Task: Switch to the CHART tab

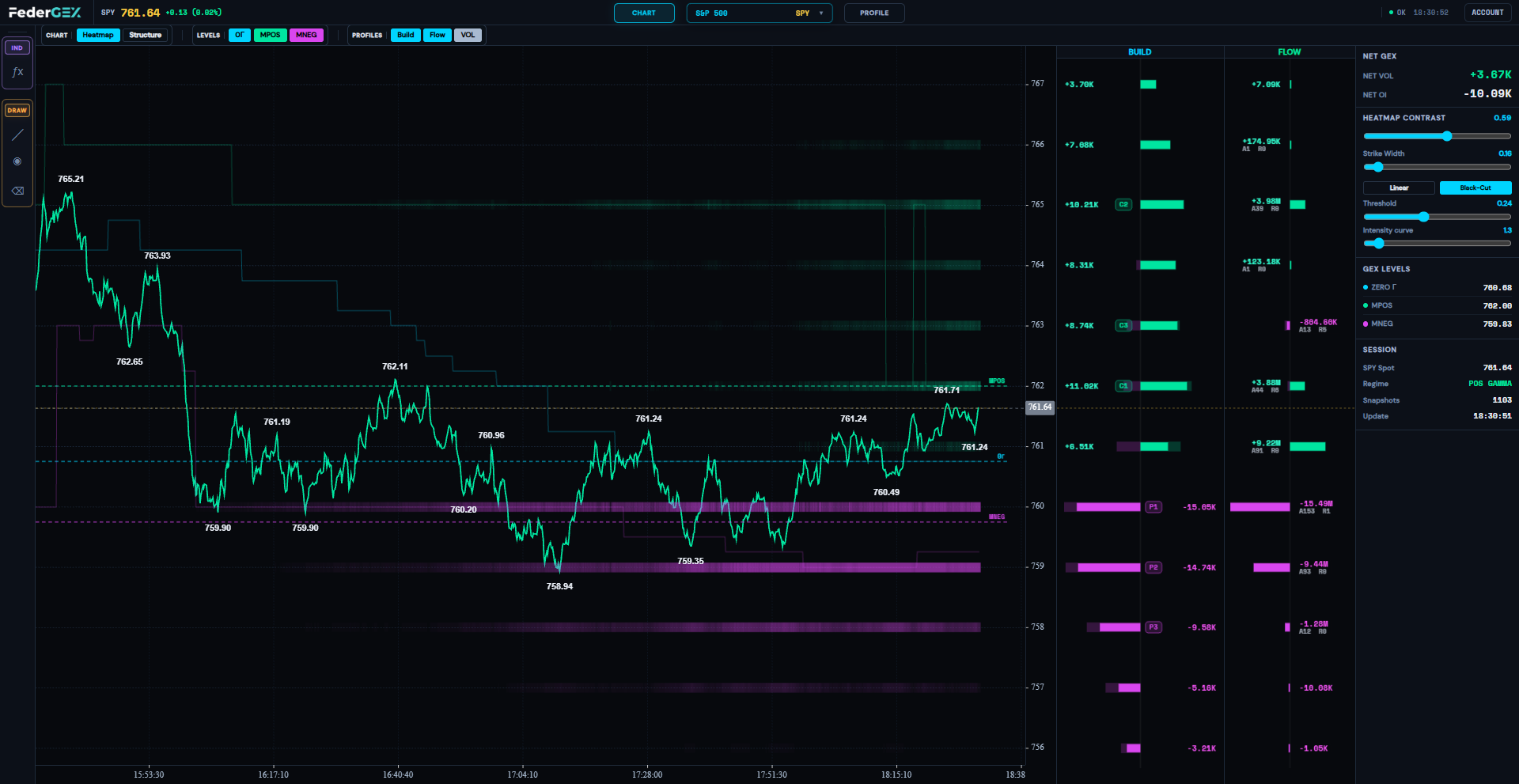Action: click(644, 13)
